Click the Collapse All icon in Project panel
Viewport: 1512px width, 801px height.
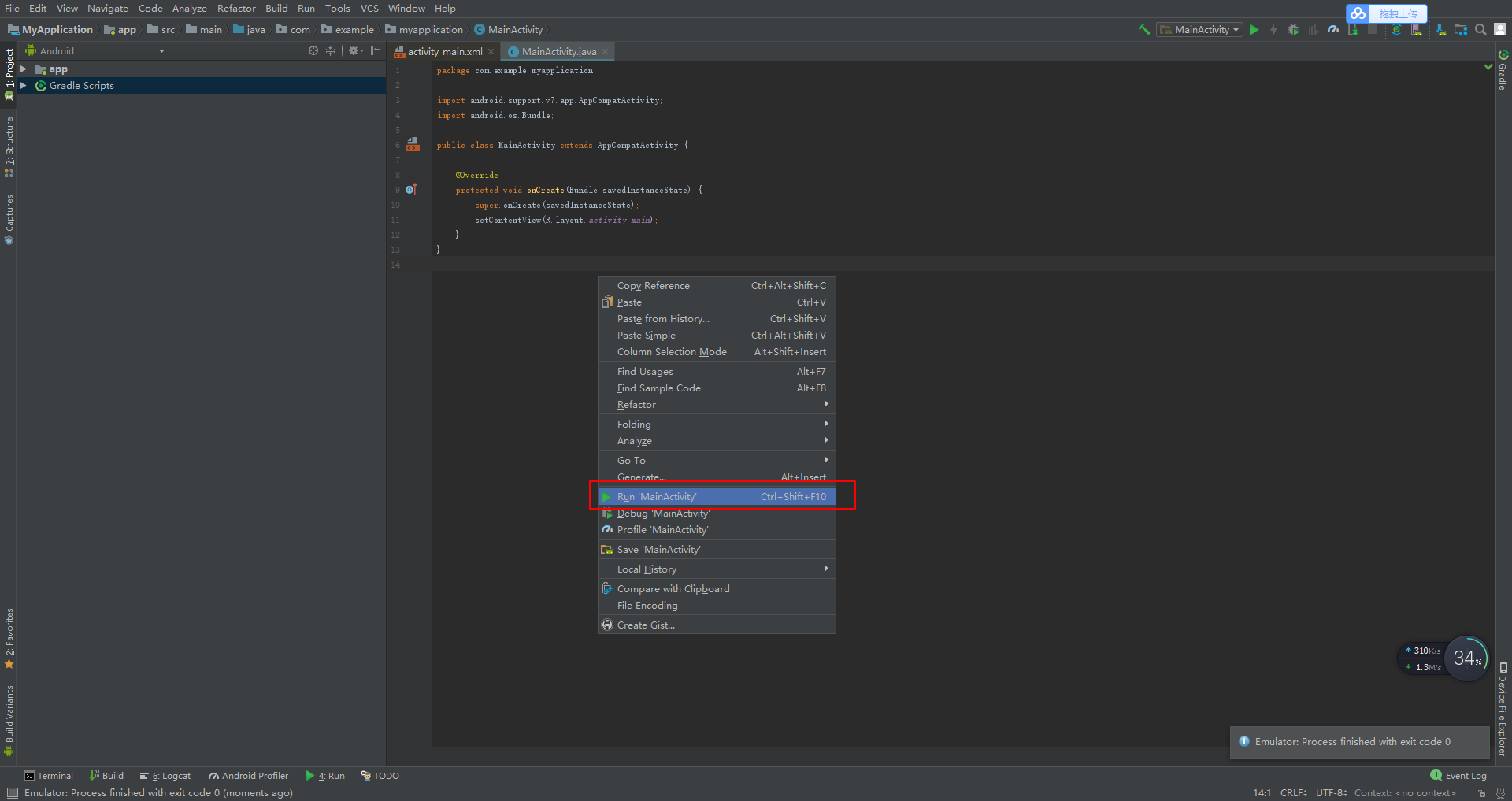[330, 50]
